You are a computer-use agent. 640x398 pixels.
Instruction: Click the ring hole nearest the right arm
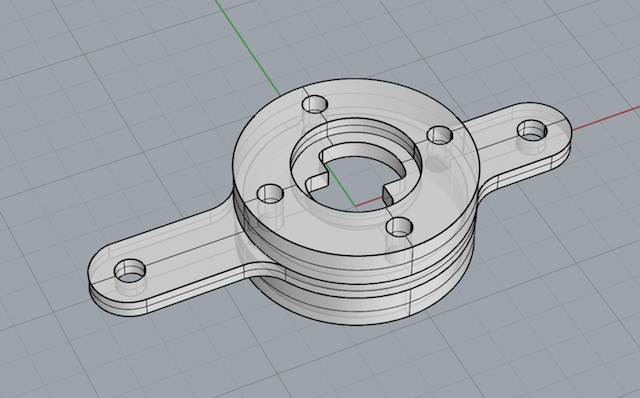click(440, 135)
